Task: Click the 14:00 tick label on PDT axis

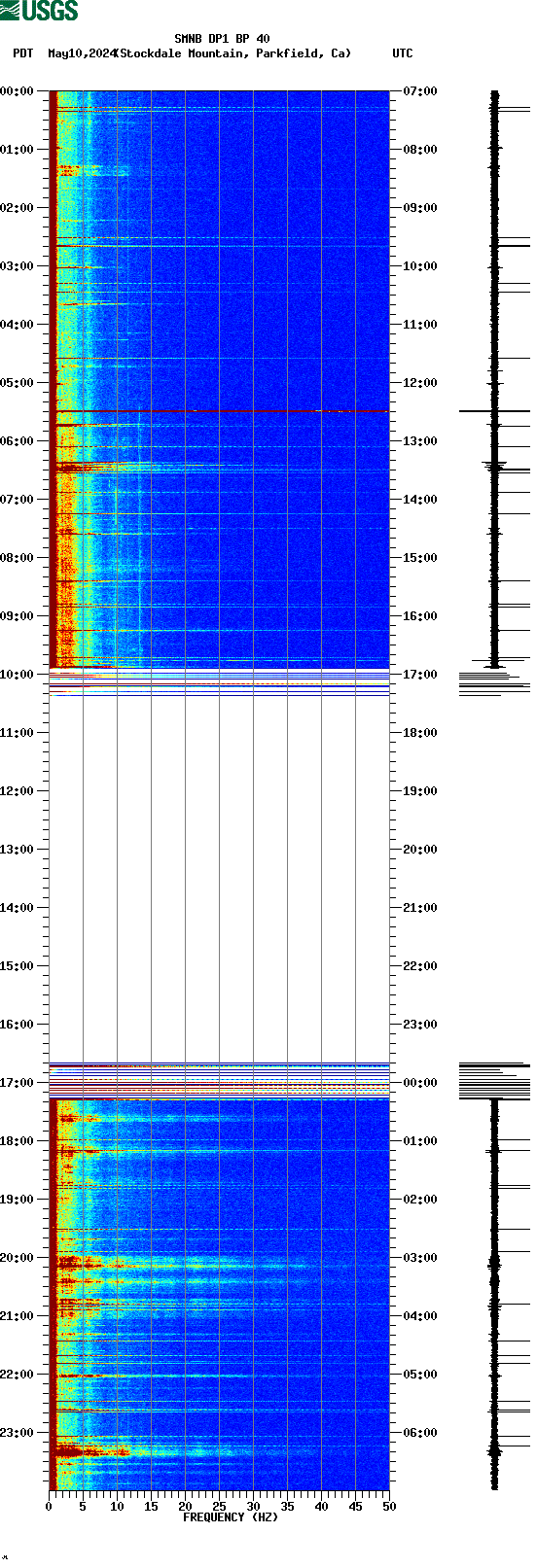Action: [x=17, y=908]
